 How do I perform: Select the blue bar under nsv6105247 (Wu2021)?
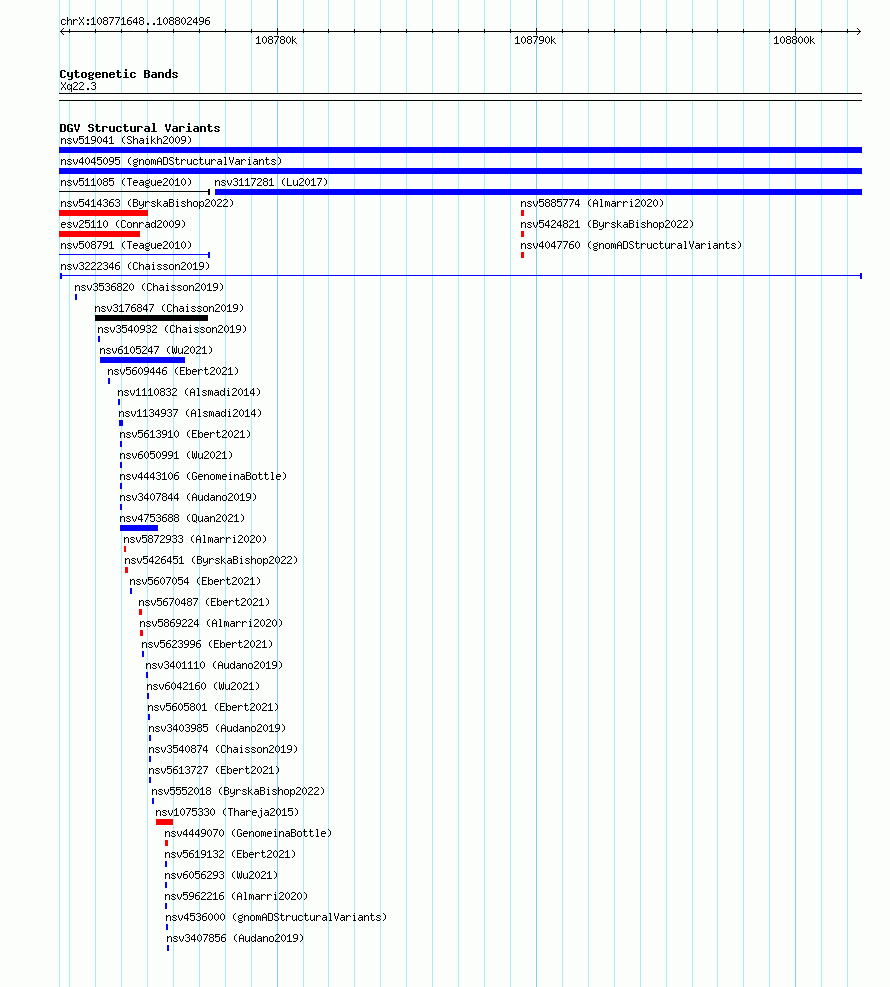coord(142,360)
